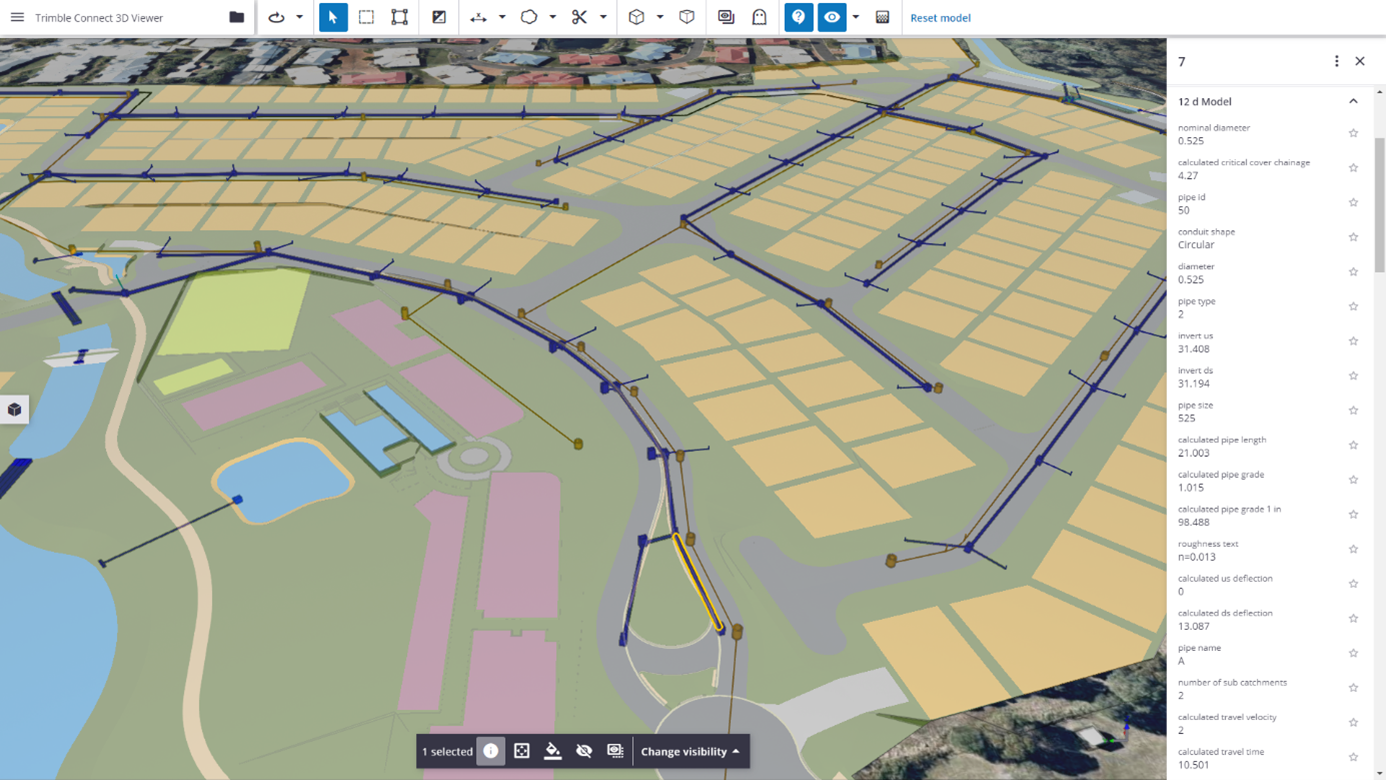
Task: Select the orbit rotate tool
Action: click(x=276, y=17)
